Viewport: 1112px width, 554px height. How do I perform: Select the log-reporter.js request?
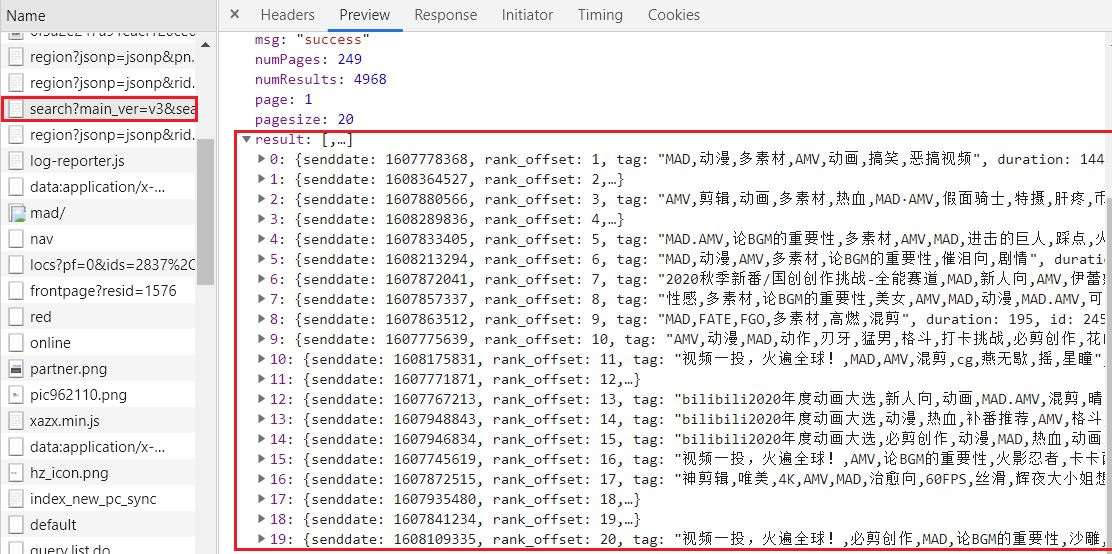98,161
